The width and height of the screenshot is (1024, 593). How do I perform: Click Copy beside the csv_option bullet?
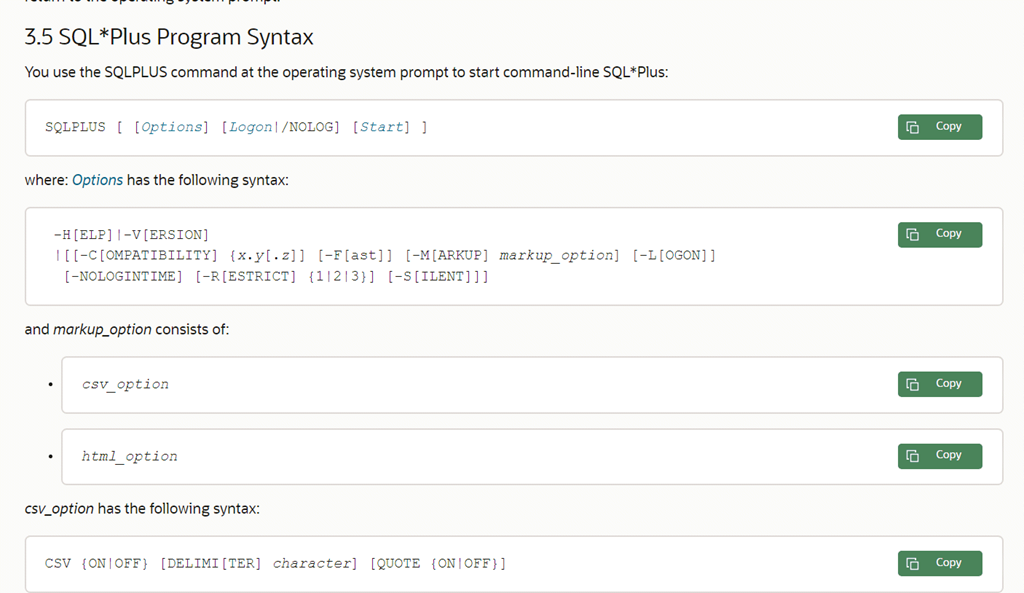[939, 384]
